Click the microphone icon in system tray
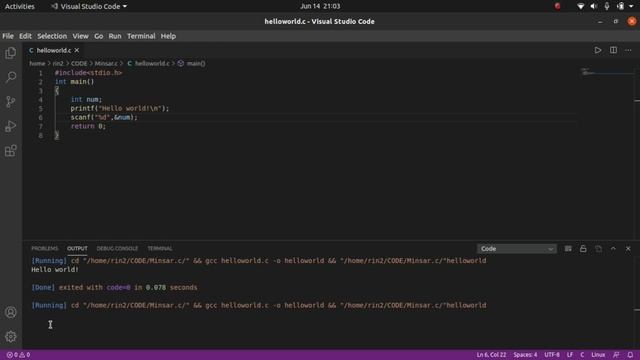640x360 pixels. [607, 6]
